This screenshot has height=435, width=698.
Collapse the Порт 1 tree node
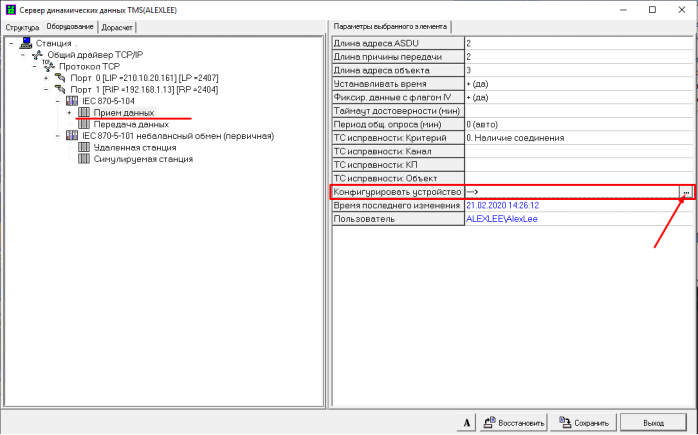coord(46,90)
